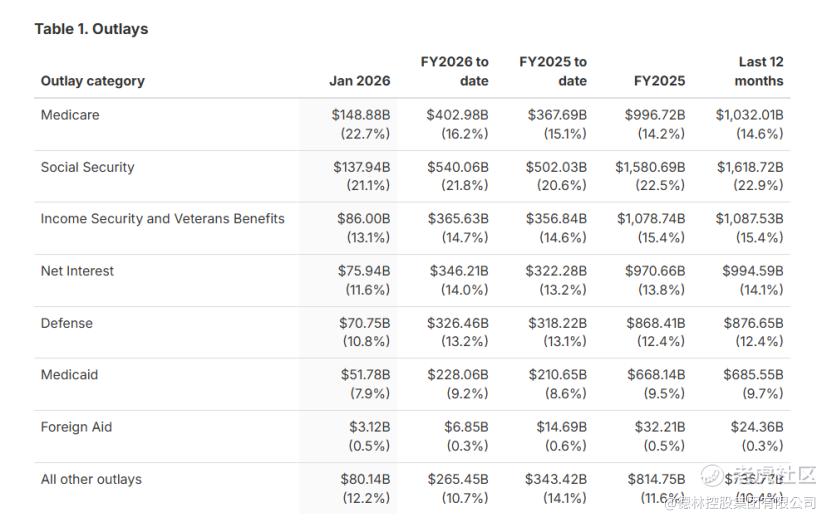
Task: Click Medicare's $148.88B Jan 2026 value
Action: coord(361,115)
